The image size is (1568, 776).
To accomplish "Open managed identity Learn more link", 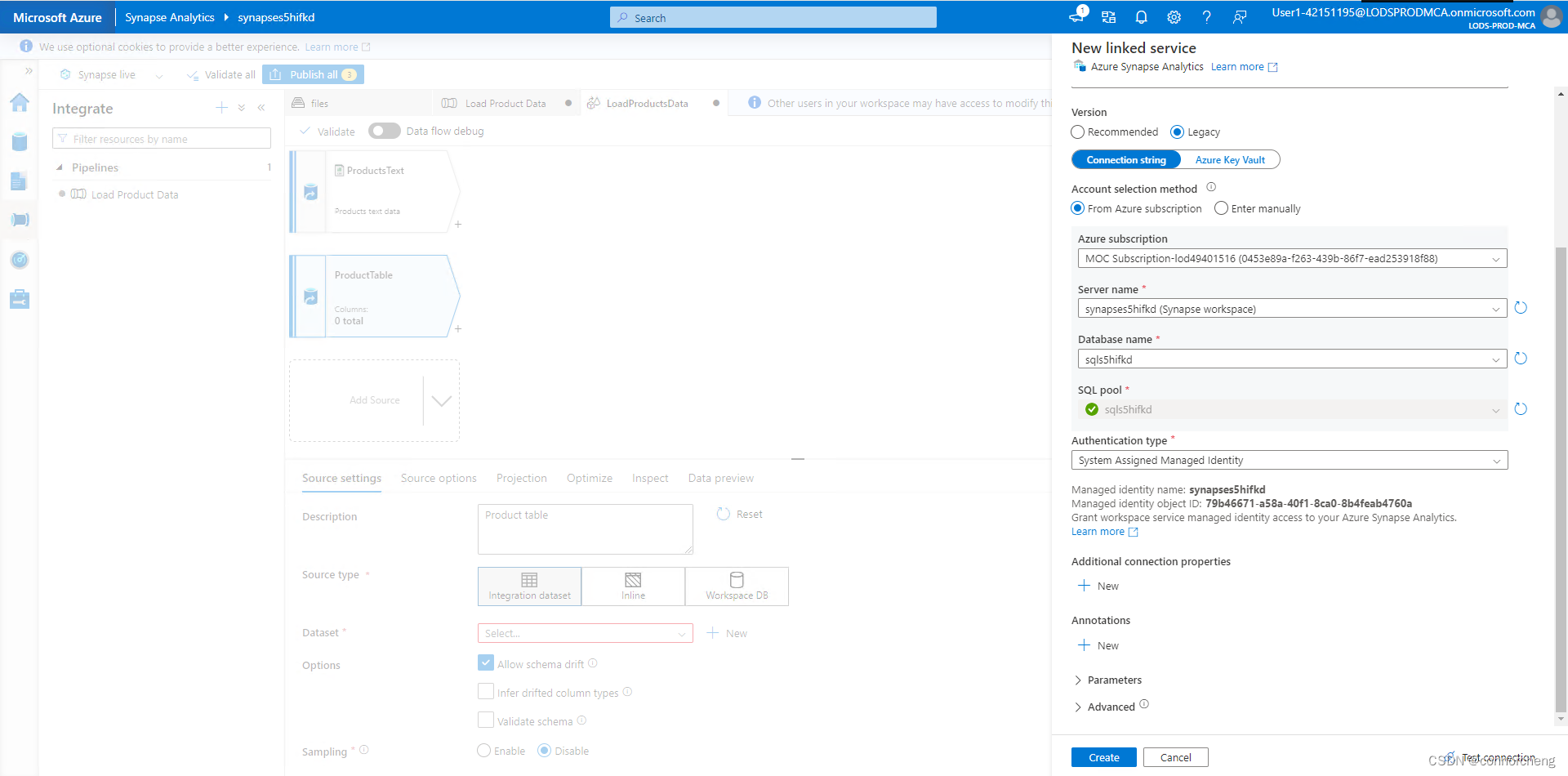I will tap(1104, 532).
